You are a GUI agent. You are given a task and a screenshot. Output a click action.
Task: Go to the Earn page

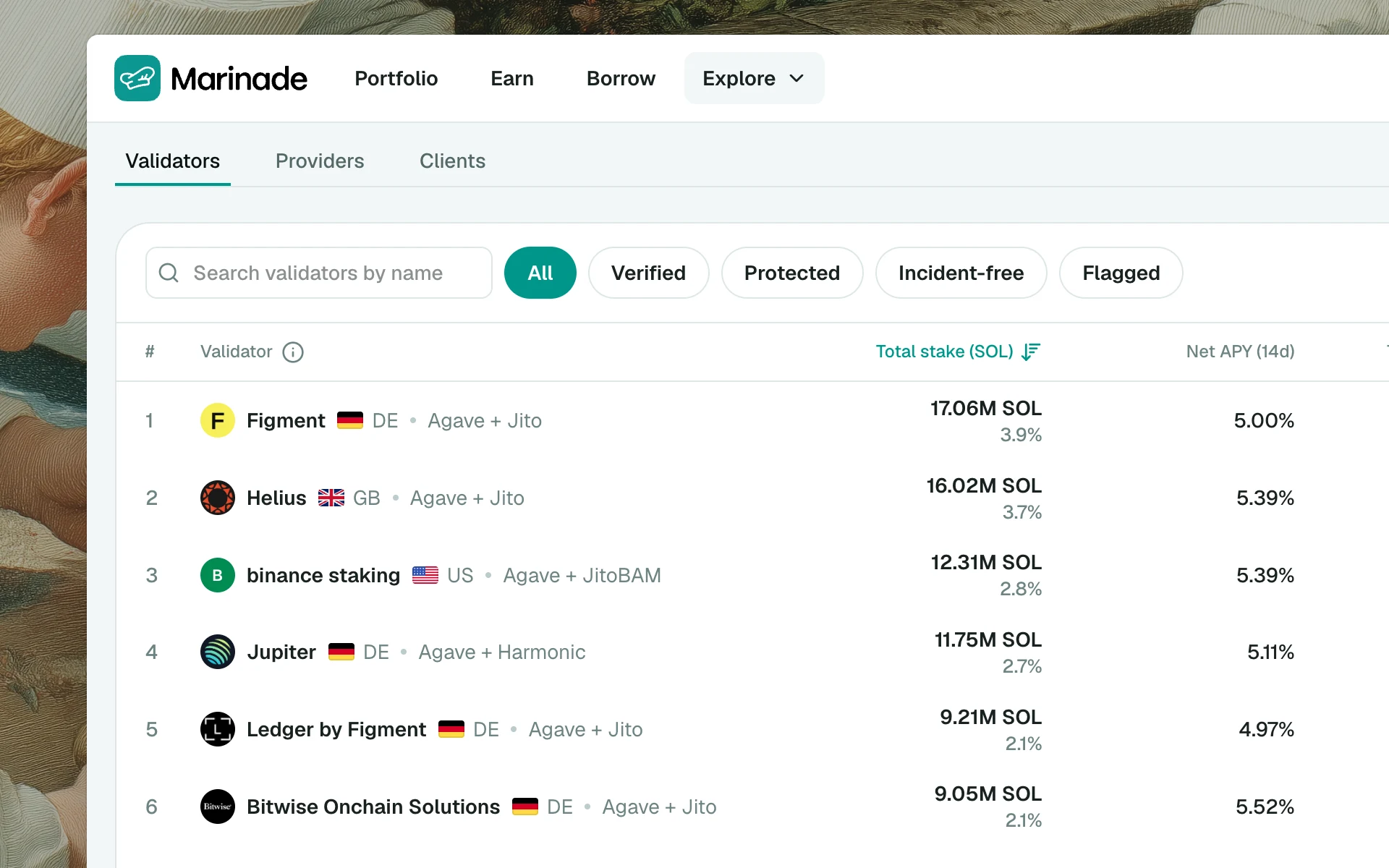(x=512, y=78)
